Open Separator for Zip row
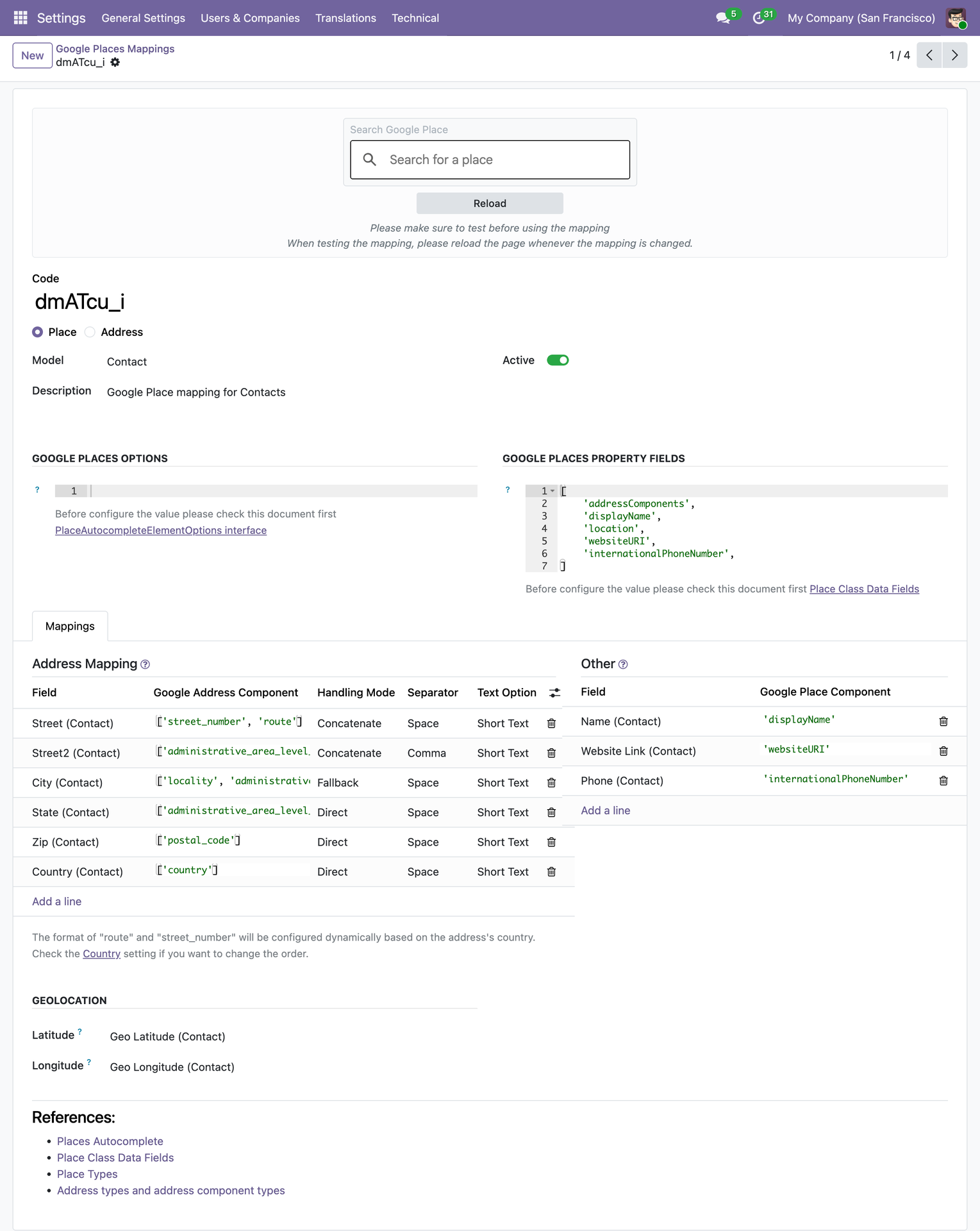980x1231 pixels. [x=423, y=842]
